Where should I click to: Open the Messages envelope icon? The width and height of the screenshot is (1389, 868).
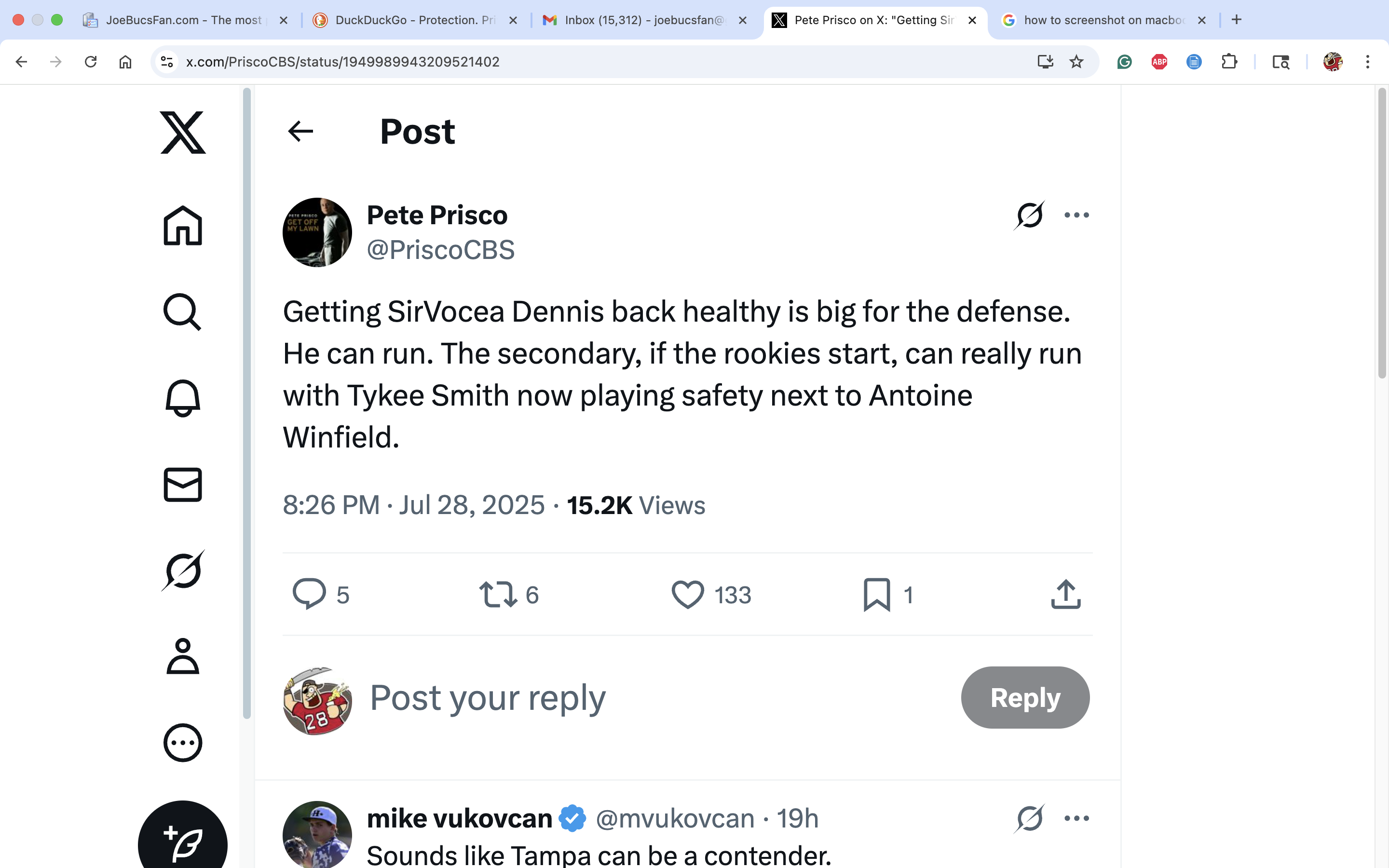click(x=182, y=485)
